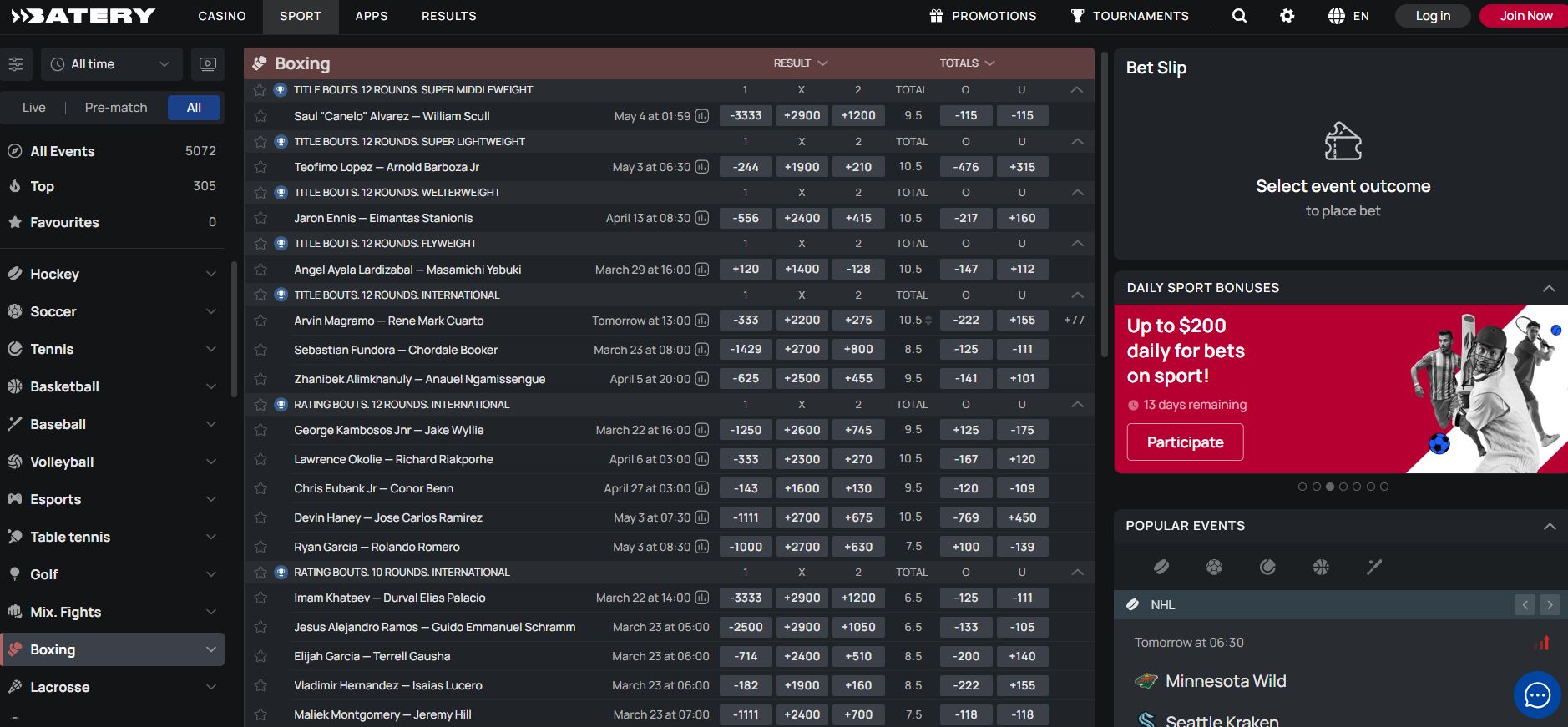
Task: Favourite the Teofimo Lopez bout
Action: [x=260, y=167]
